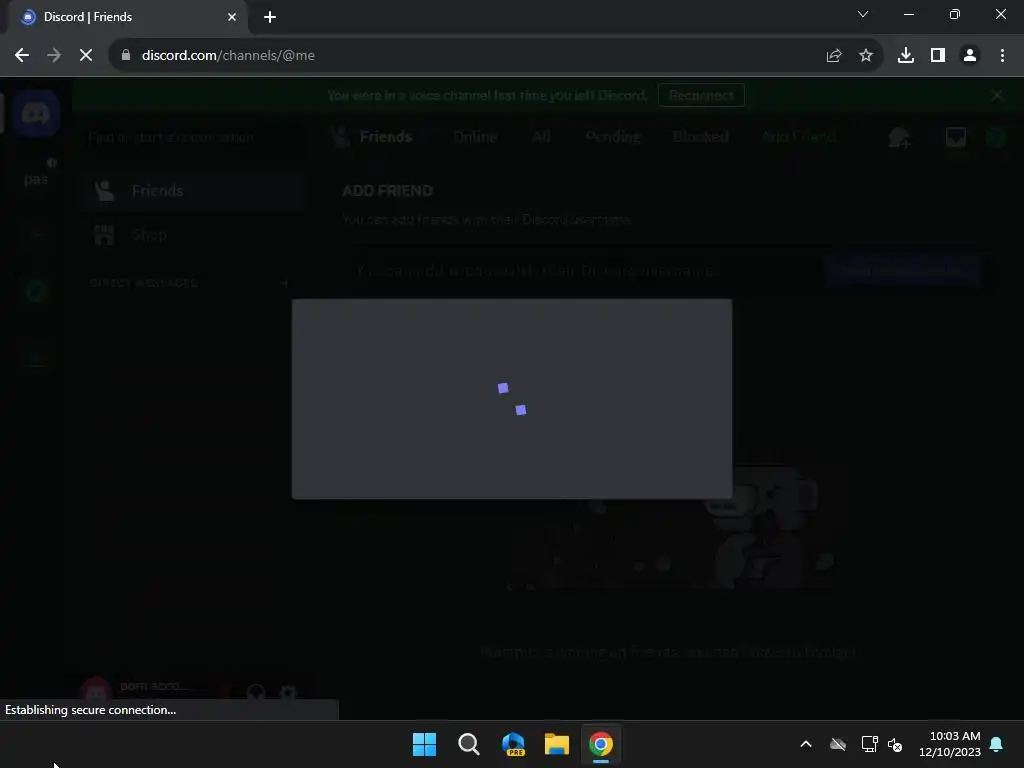Switch to the All friends tab

tap(541, 136)
